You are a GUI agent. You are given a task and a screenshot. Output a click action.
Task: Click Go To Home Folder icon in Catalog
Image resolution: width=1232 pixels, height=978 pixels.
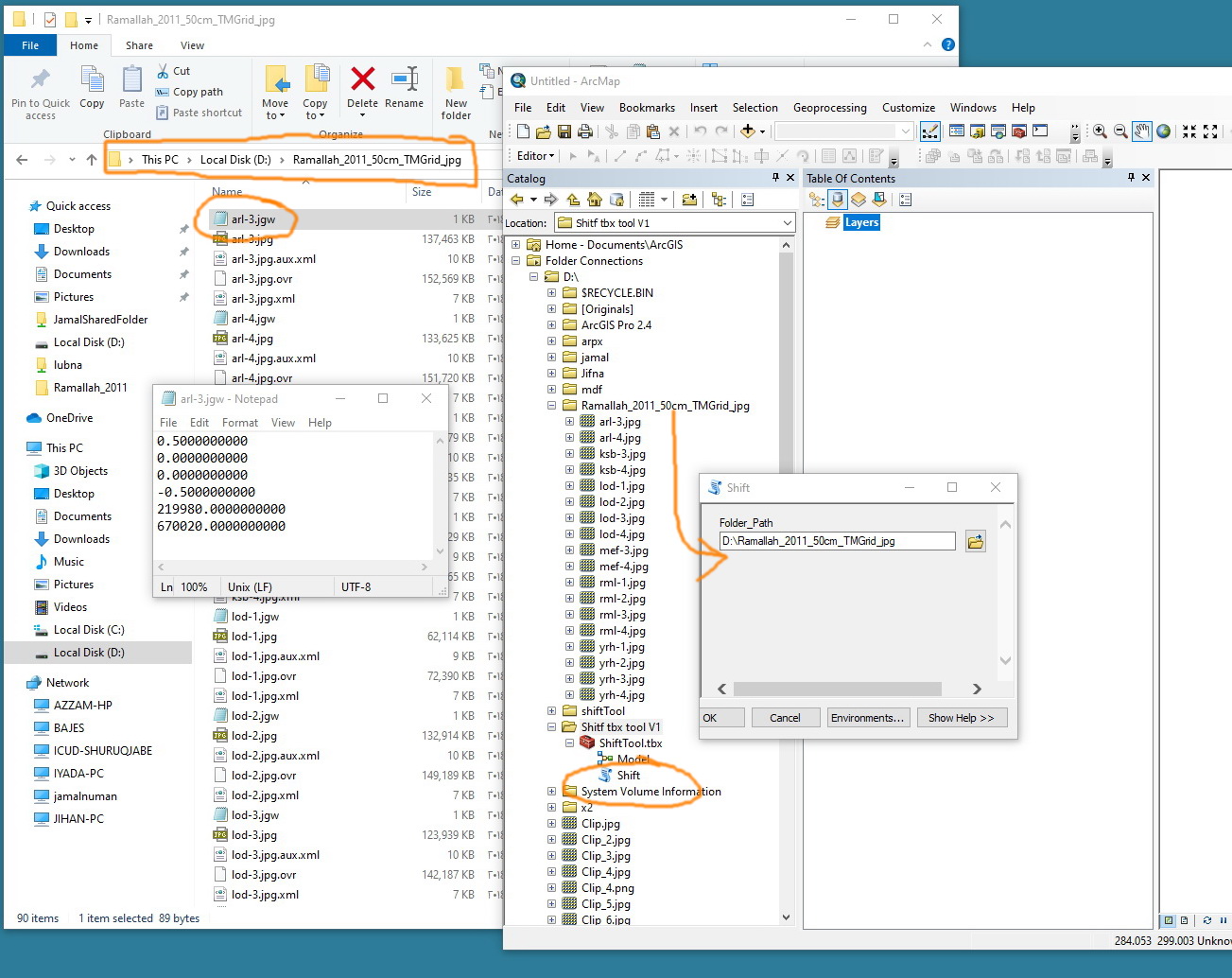pyautogui.click(x=595, y=200)
